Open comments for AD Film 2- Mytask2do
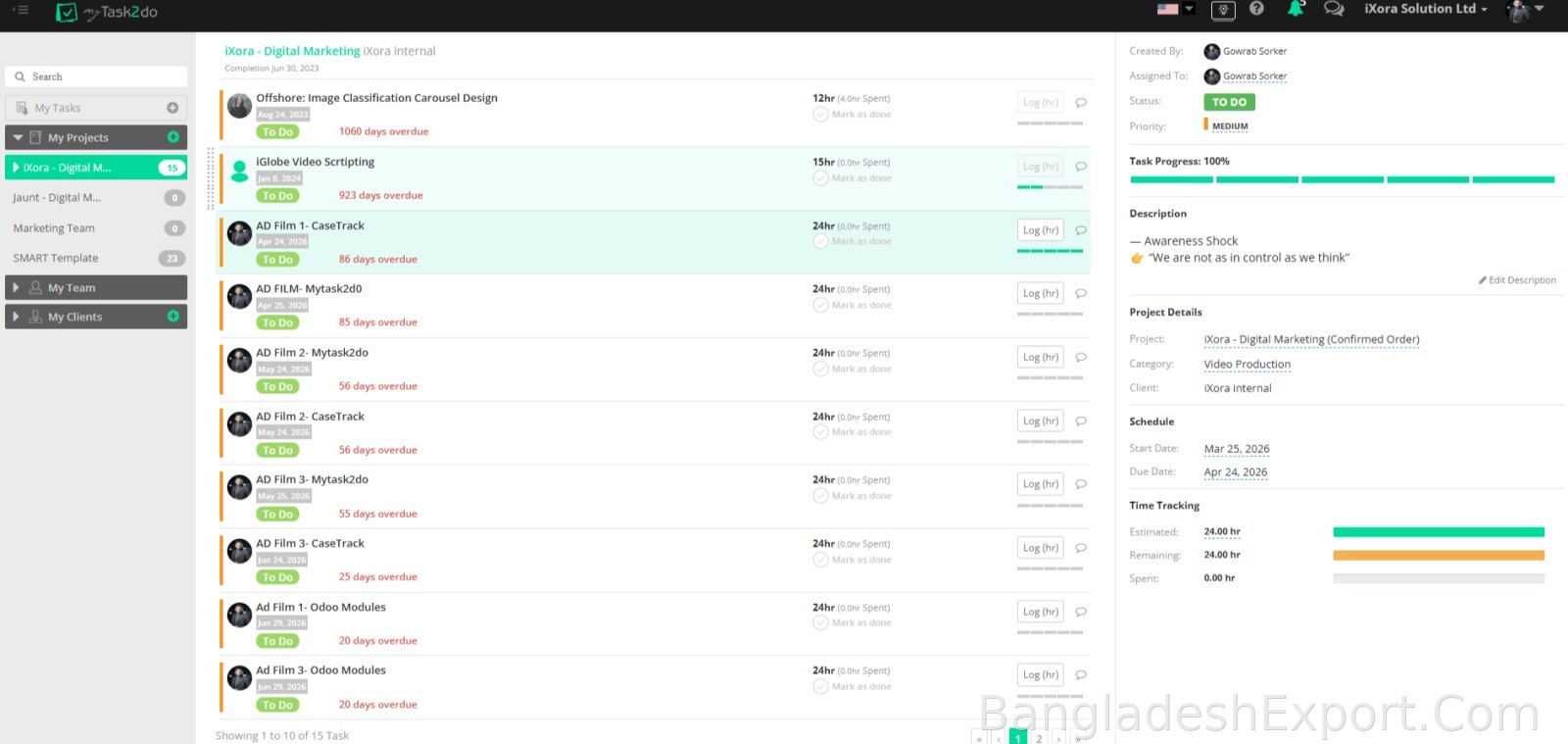Viewport: 1568px width, 744px height. pyautogui.click(x=1081, y=357)
